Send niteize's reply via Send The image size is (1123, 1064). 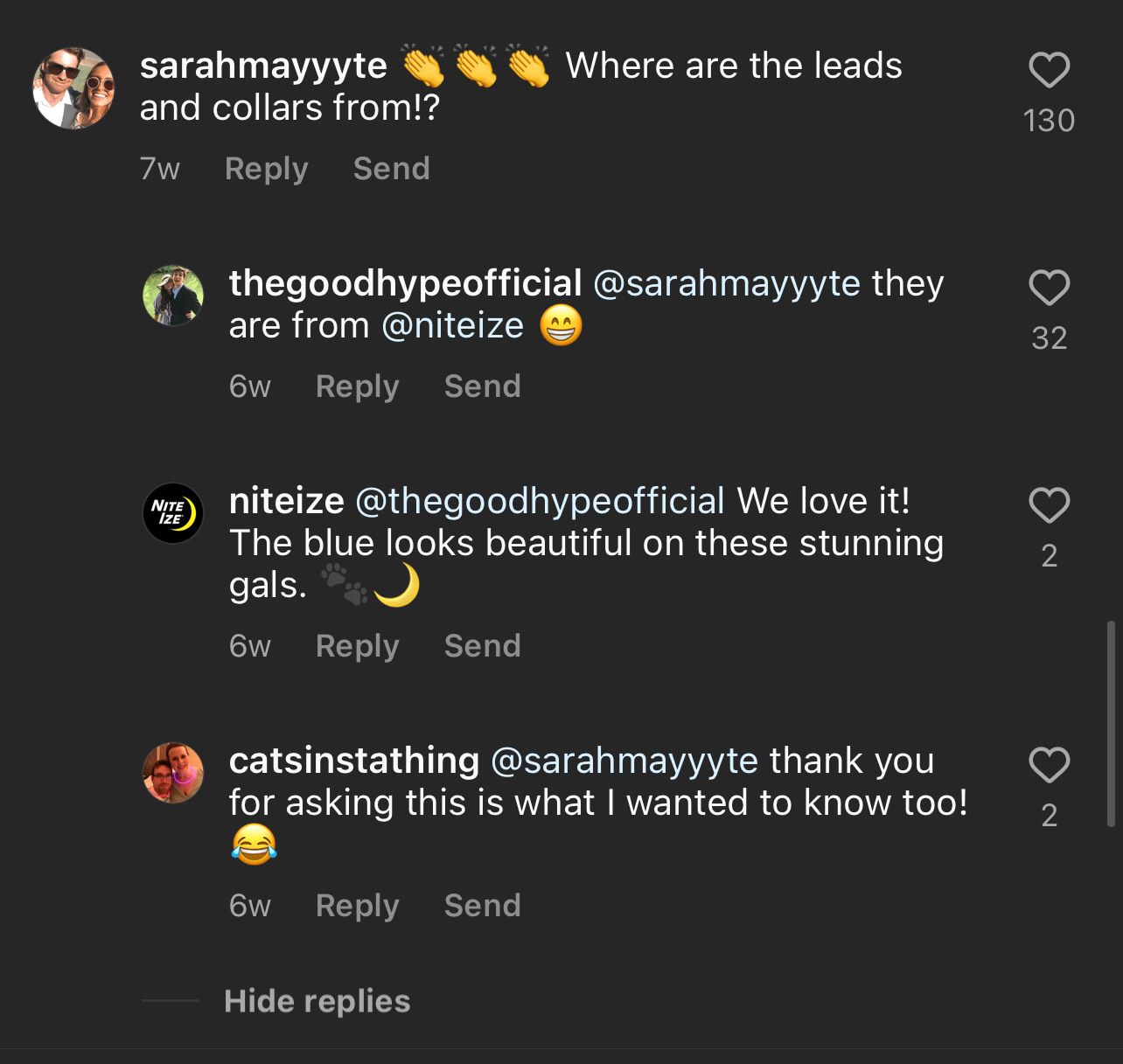482,646
